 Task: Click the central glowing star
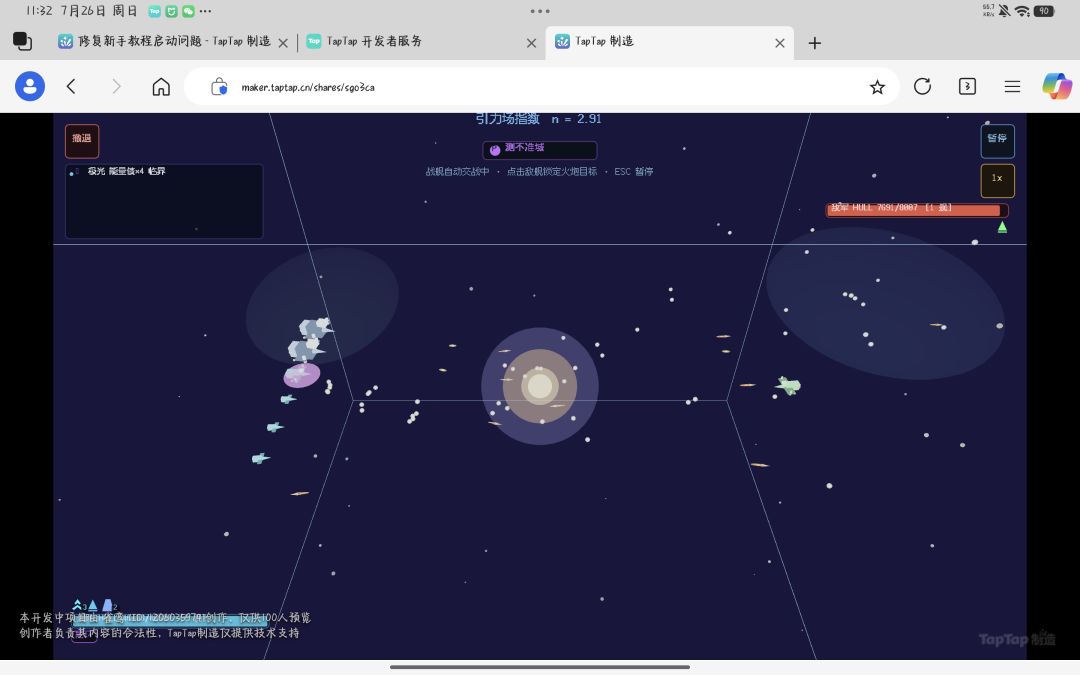coord(539,386)
